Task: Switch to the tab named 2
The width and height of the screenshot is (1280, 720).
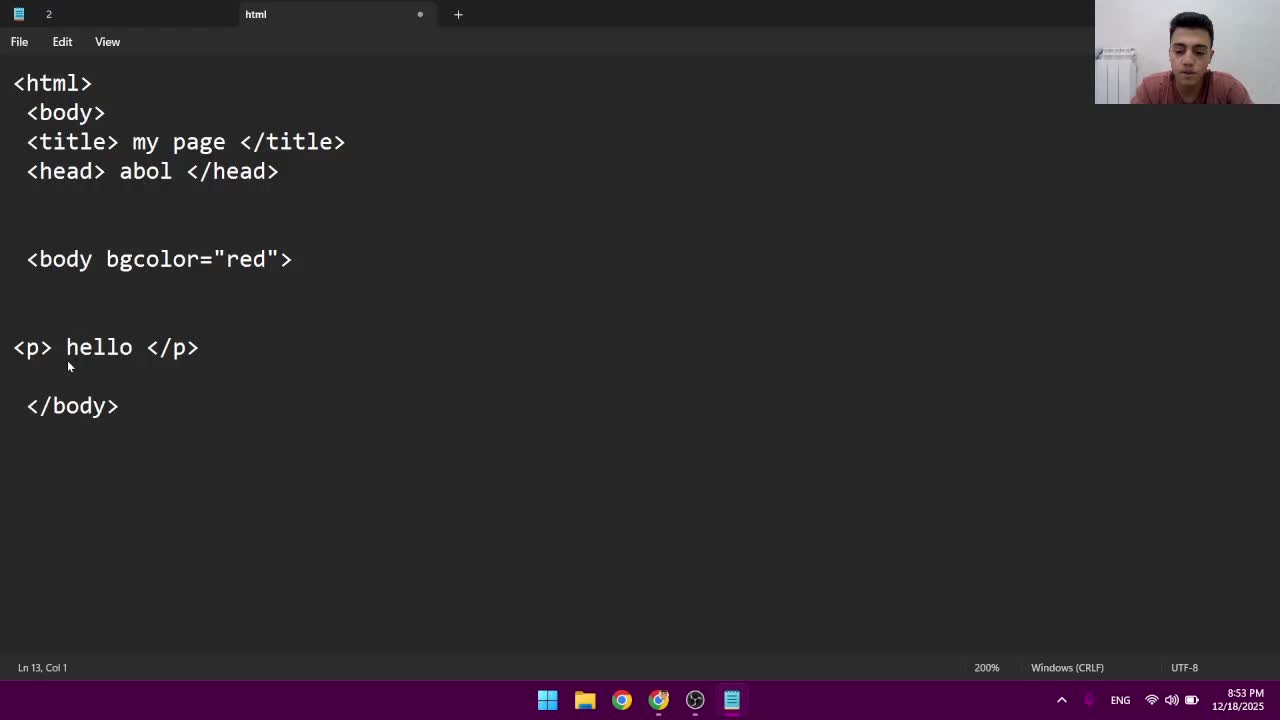Action: pyautogui.click(x=48, y=14)
